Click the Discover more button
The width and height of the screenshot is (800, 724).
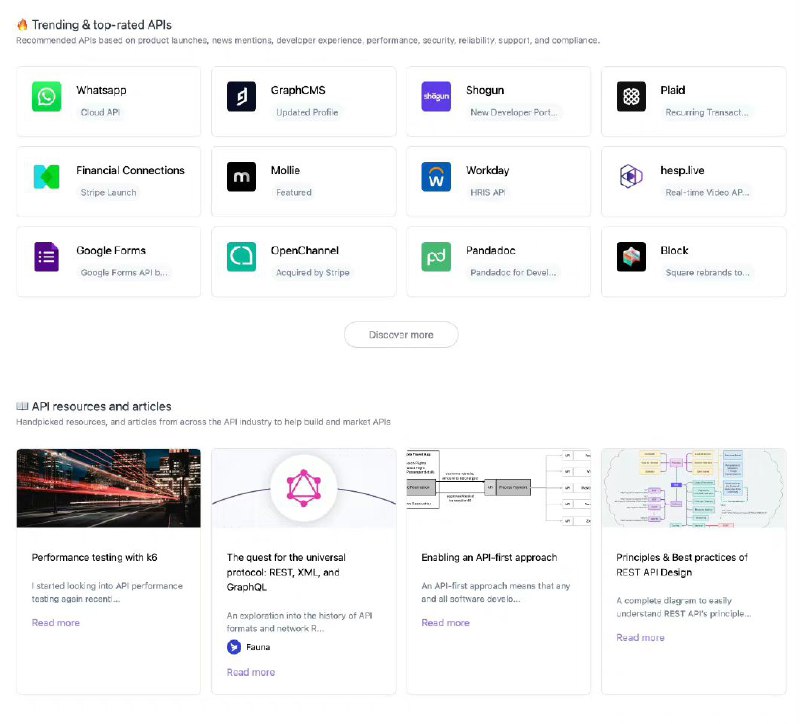400,335
